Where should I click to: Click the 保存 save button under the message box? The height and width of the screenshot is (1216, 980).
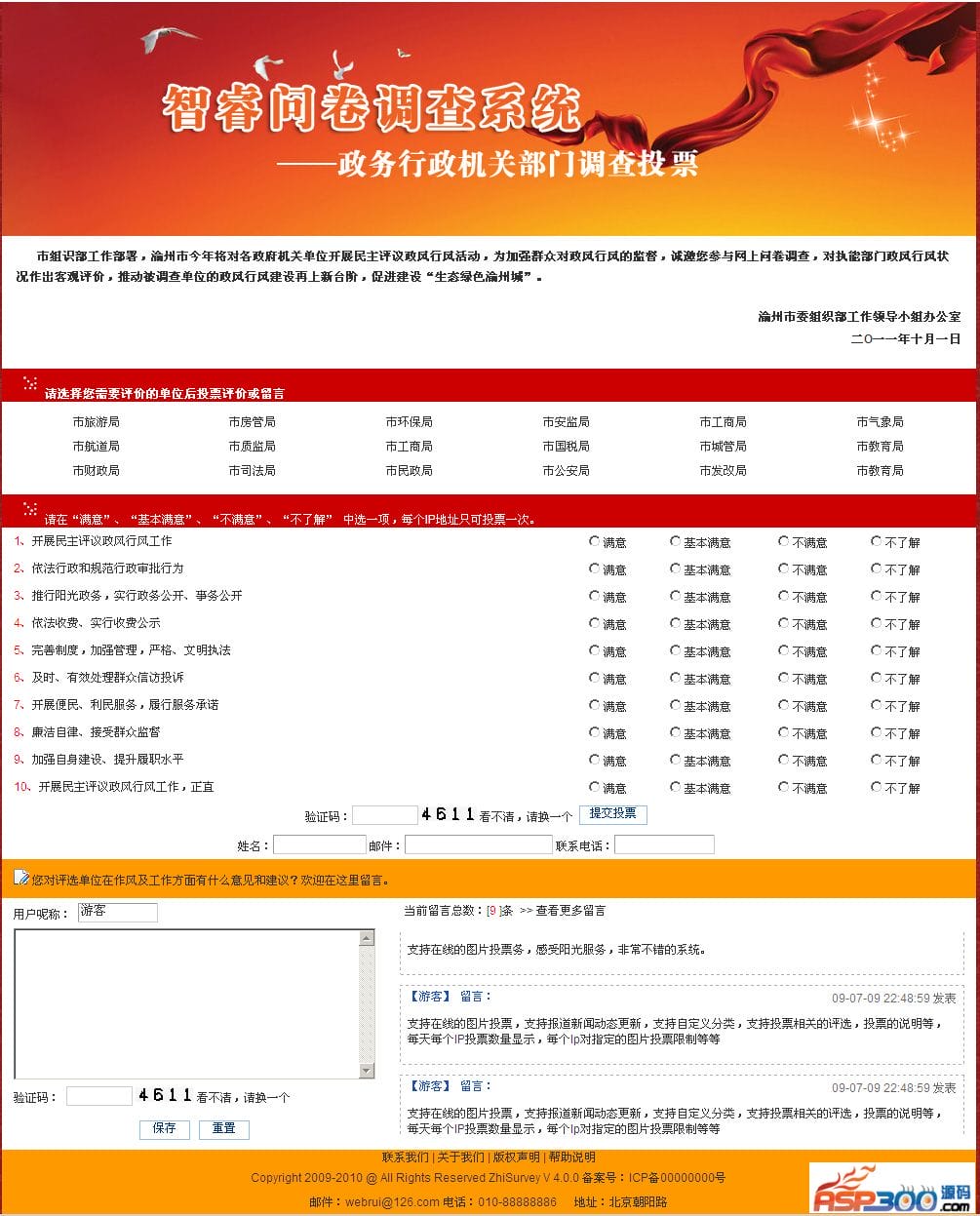pyautogui.click(x=163, y=1129)
